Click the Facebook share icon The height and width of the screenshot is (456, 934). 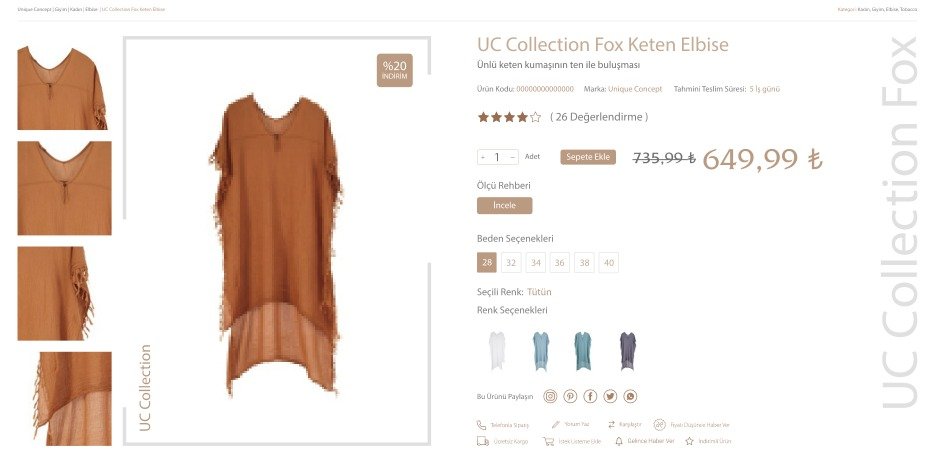pos(590,396)
